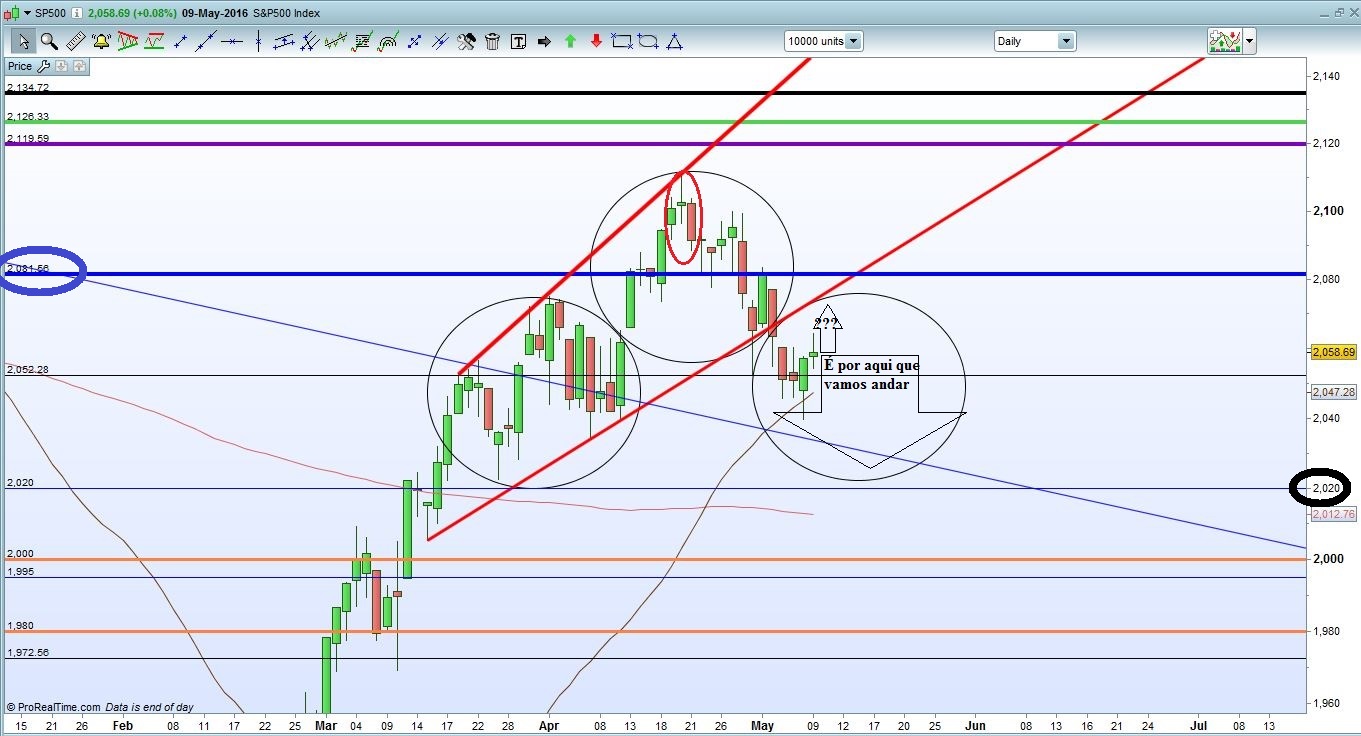Open the candlestick chart style menu

(x=18, y=14)
